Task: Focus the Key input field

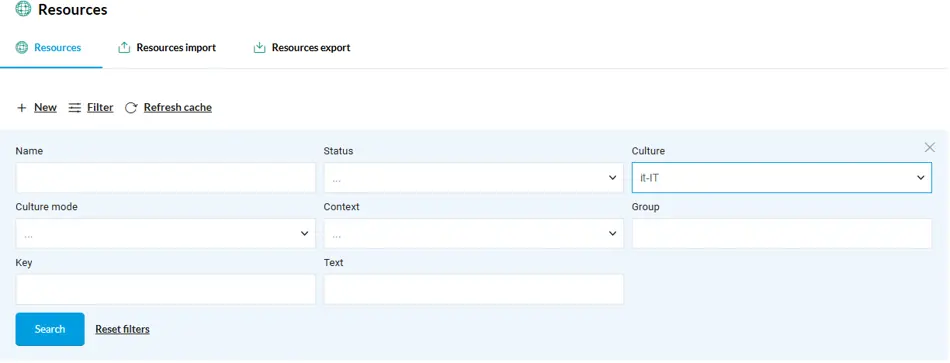Action: pos(165,289)
